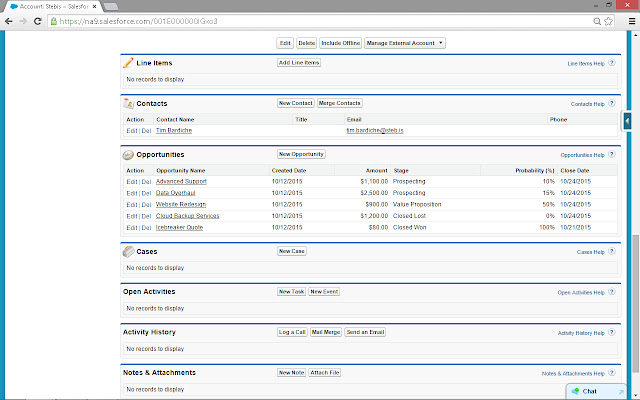Click the Edit account button

pos(285,43)
